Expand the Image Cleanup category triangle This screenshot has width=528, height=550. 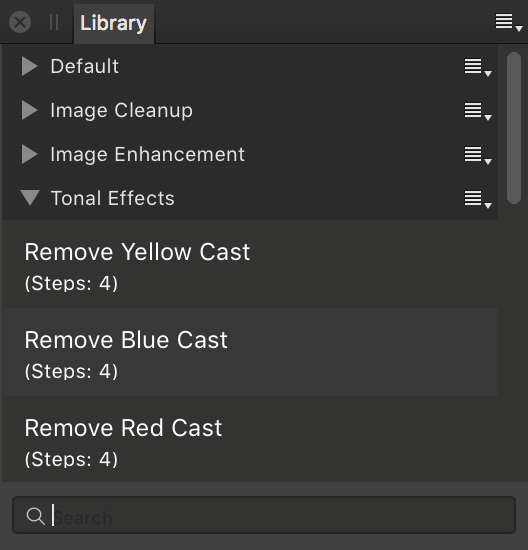tap(29, 110)
